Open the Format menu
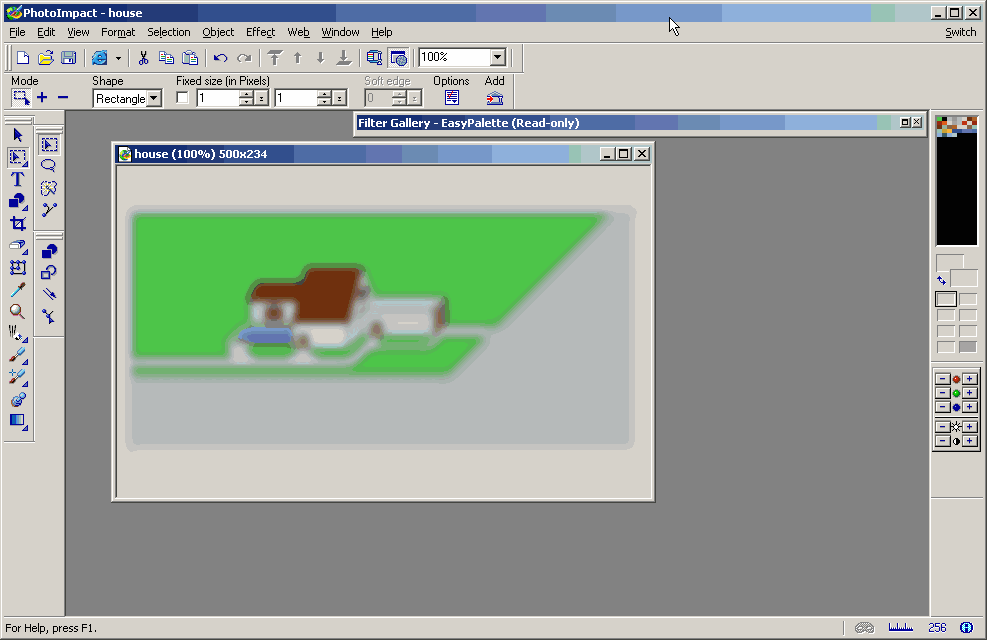 118,32
